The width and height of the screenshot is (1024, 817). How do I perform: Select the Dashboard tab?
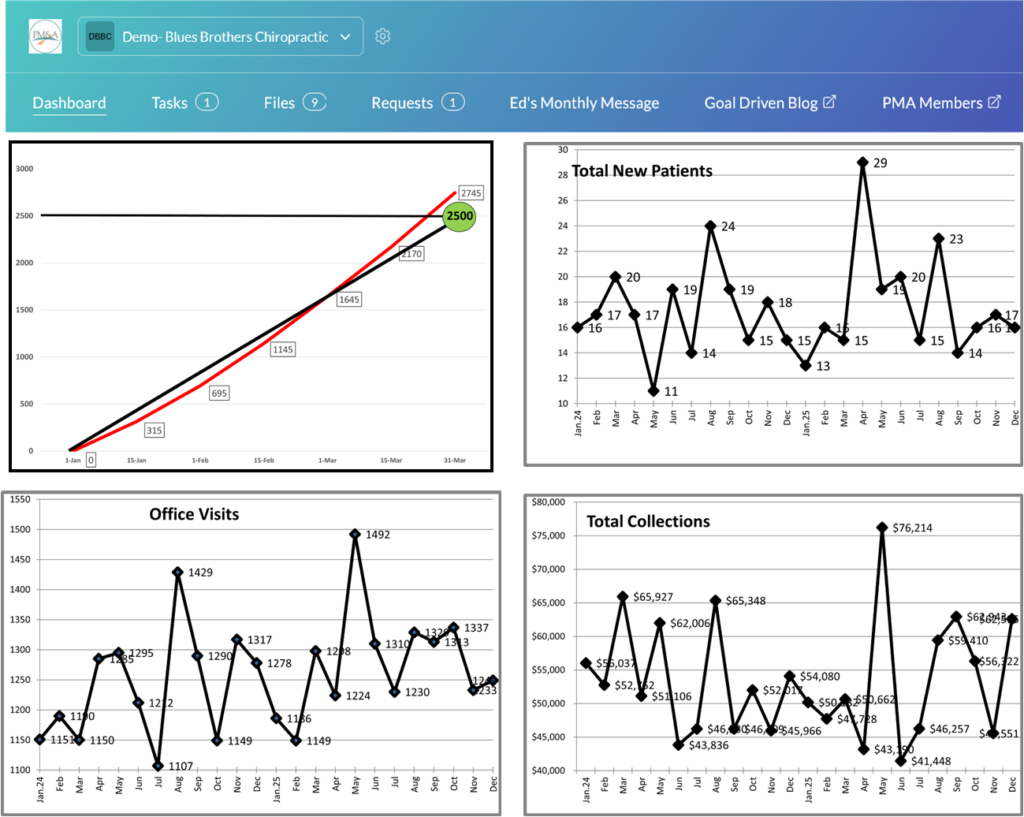tap(69, 102)
